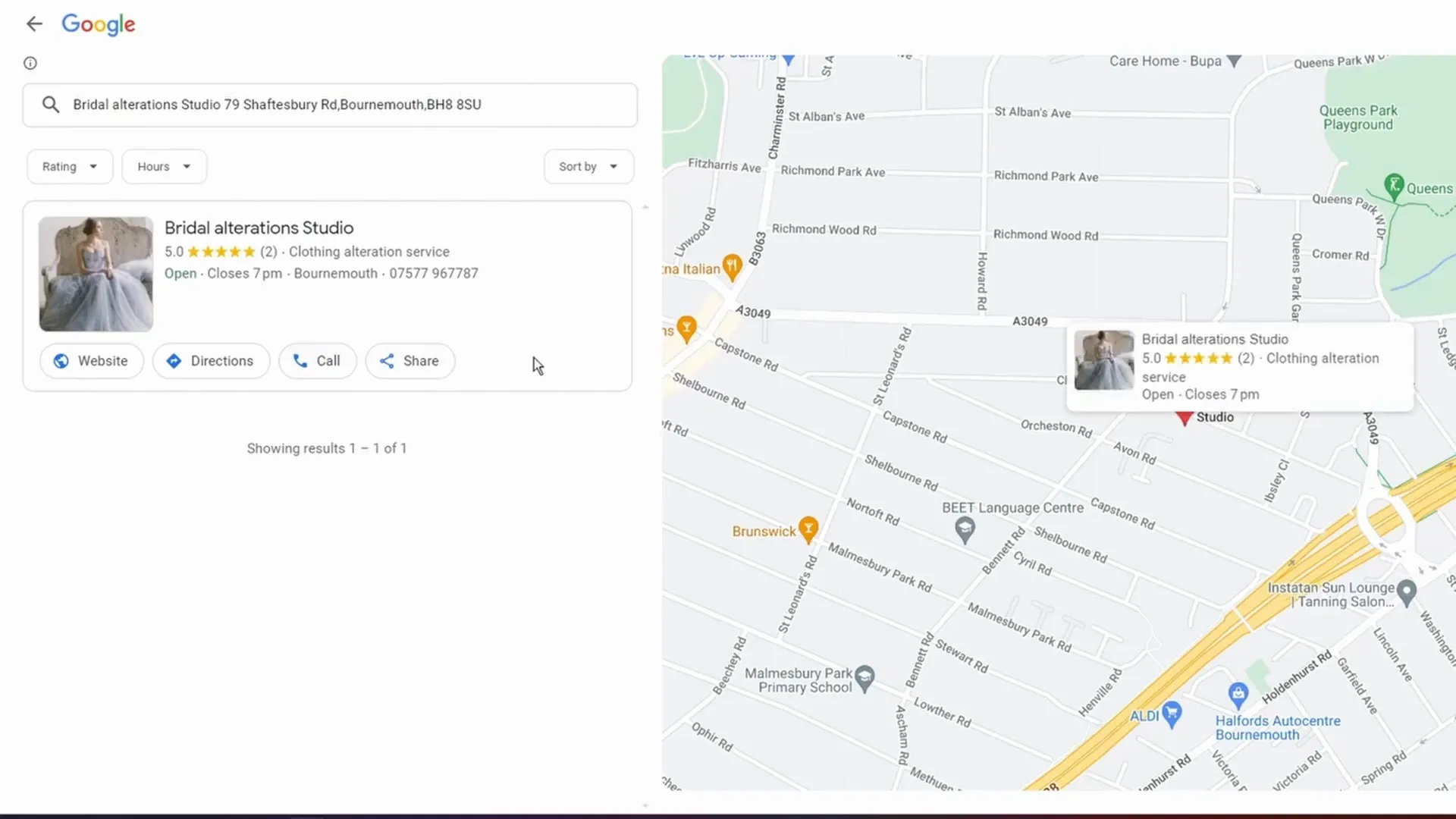
Task: Click the search magnifier icon
Action: 51,105
